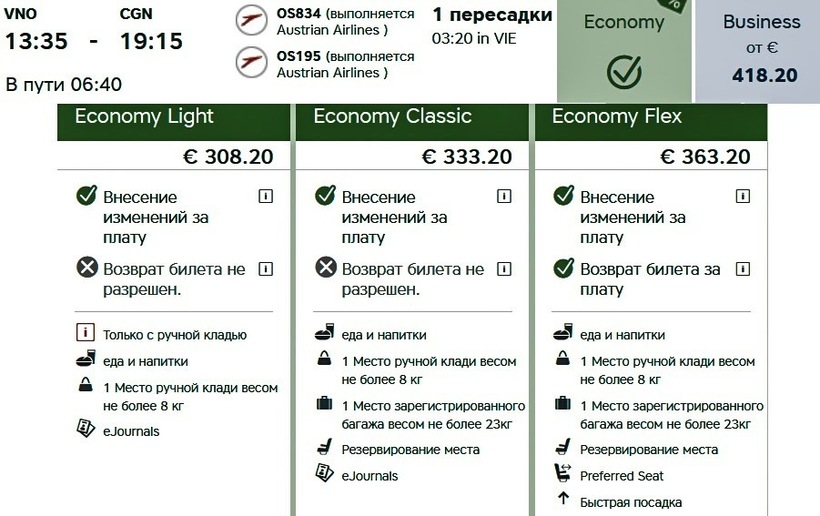Open info icon for Economy Classic refund rule
Screen dimensions: 820x516
[x=504, y=268]
